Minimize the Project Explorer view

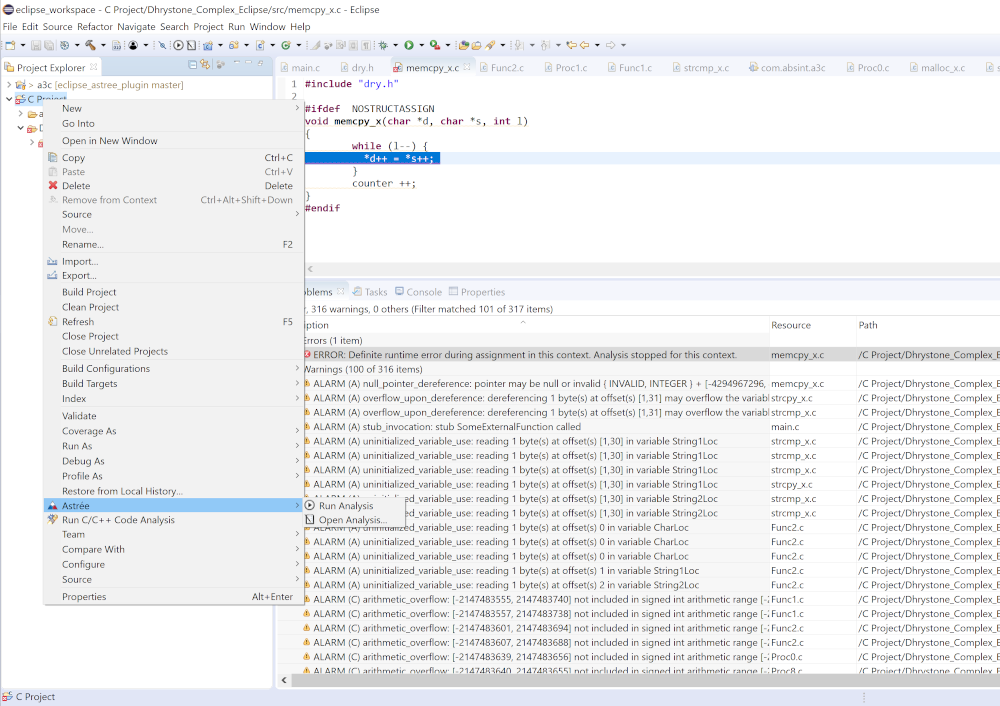pyautogui.click(x=248, y=62)
